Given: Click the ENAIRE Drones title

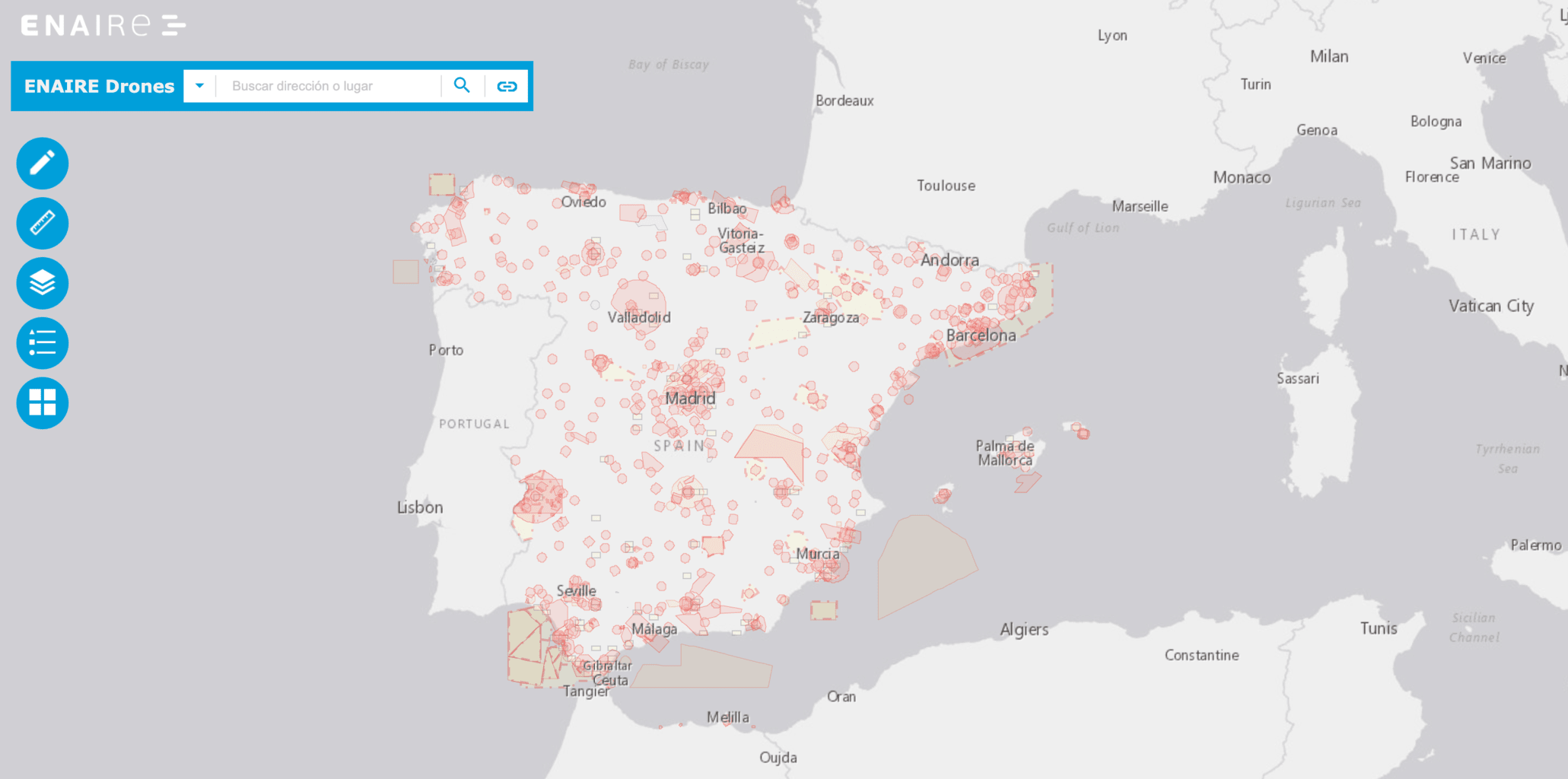Looking at the screenshot, I should tap(100, 86).
